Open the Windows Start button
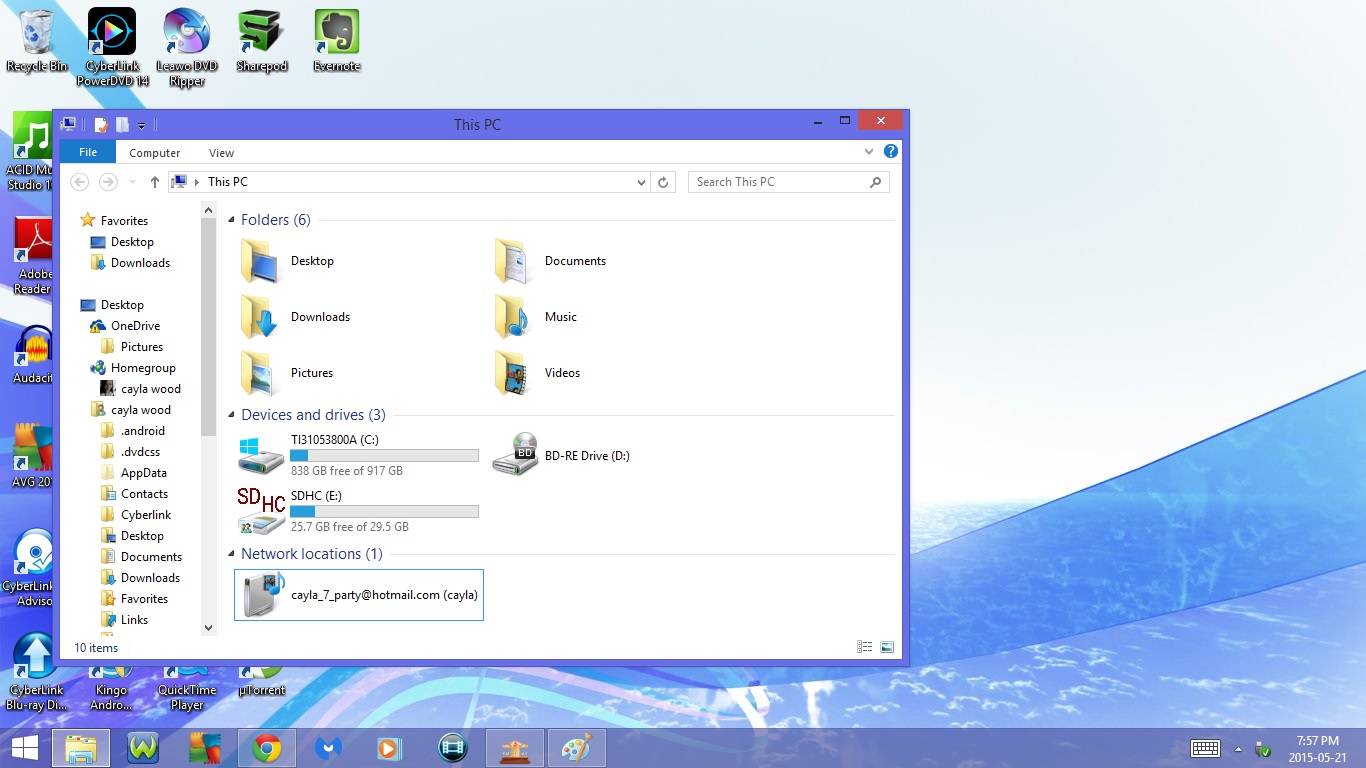The height and width of the screenshot is (768, 1366). [x=25, y=748]
